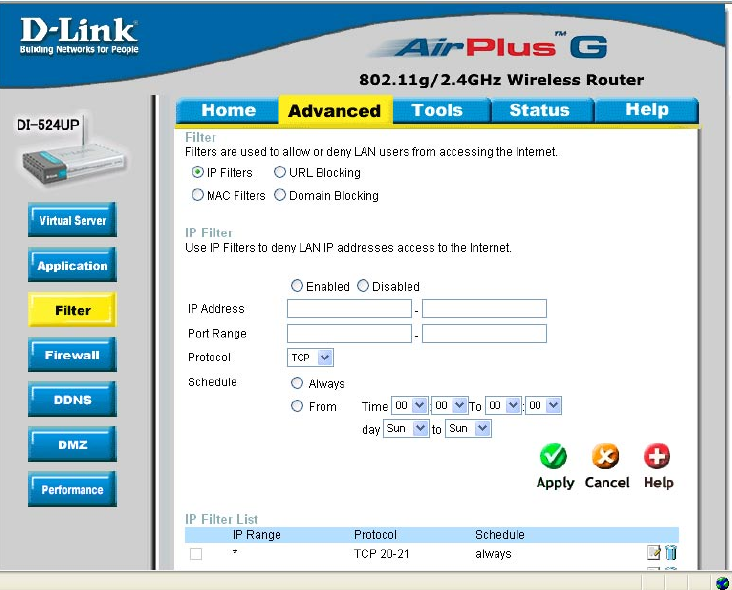Click the yellow Filter sidebar button
The height and width of the screenshot is (590, 732).
tap(72, 310)
